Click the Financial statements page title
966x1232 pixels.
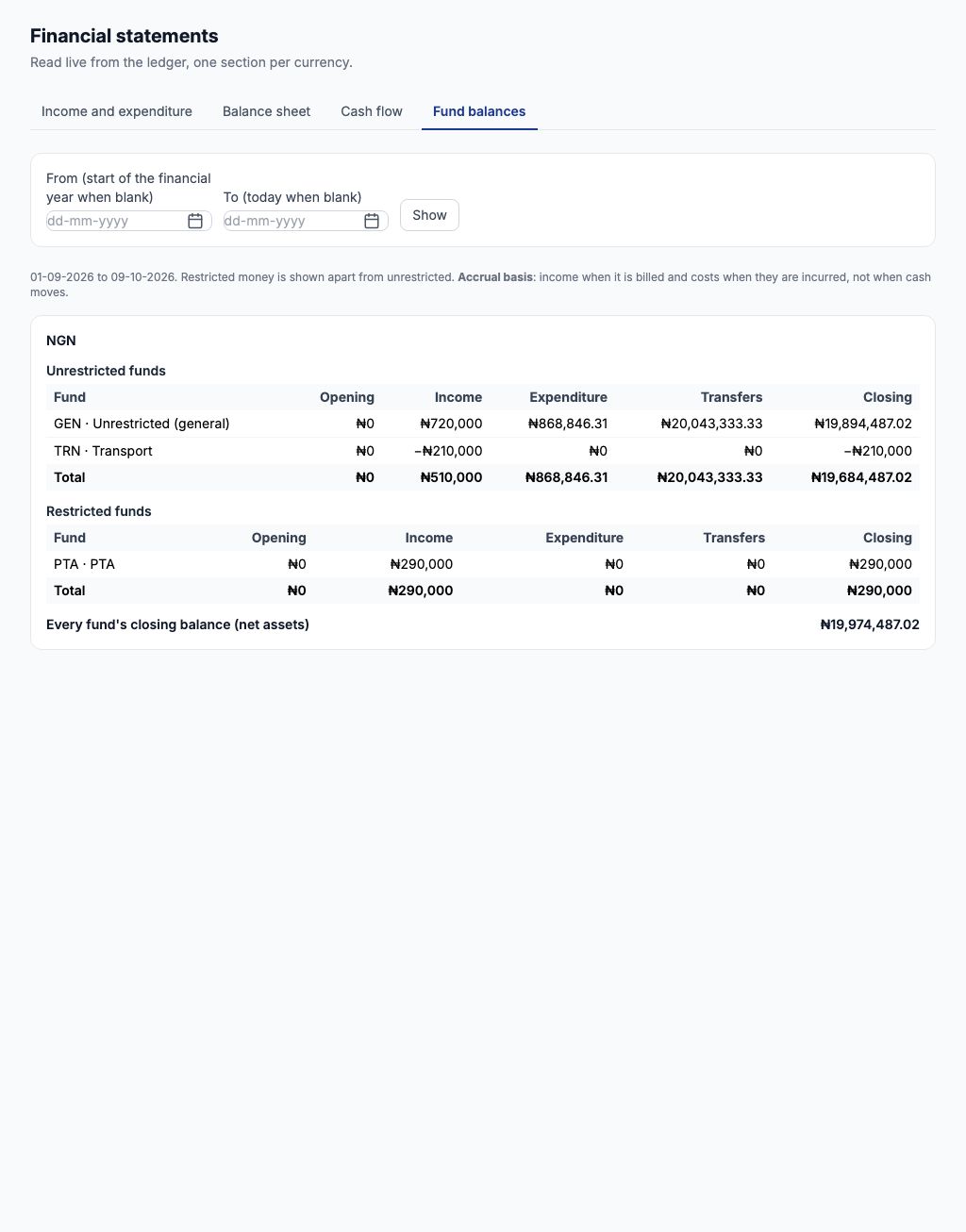point(125,36)
